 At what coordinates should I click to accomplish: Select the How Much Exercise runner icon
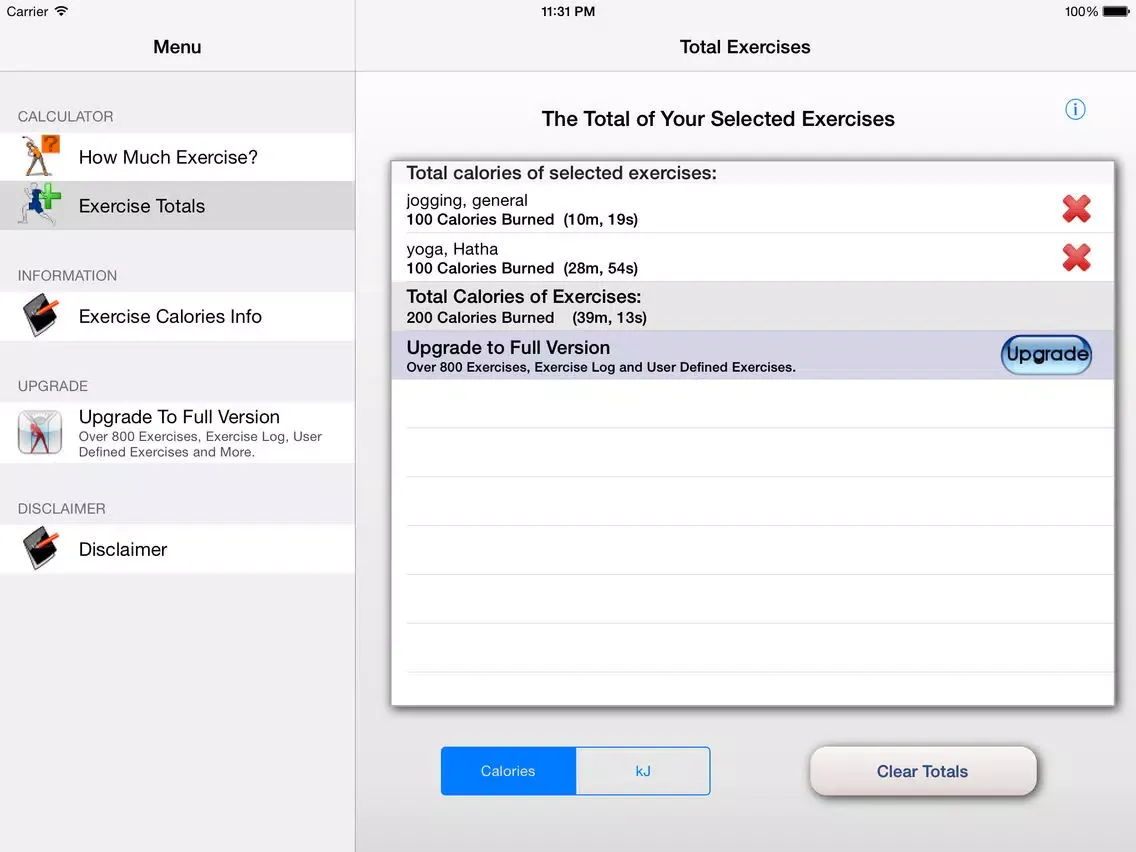click(x=40, y=157)
